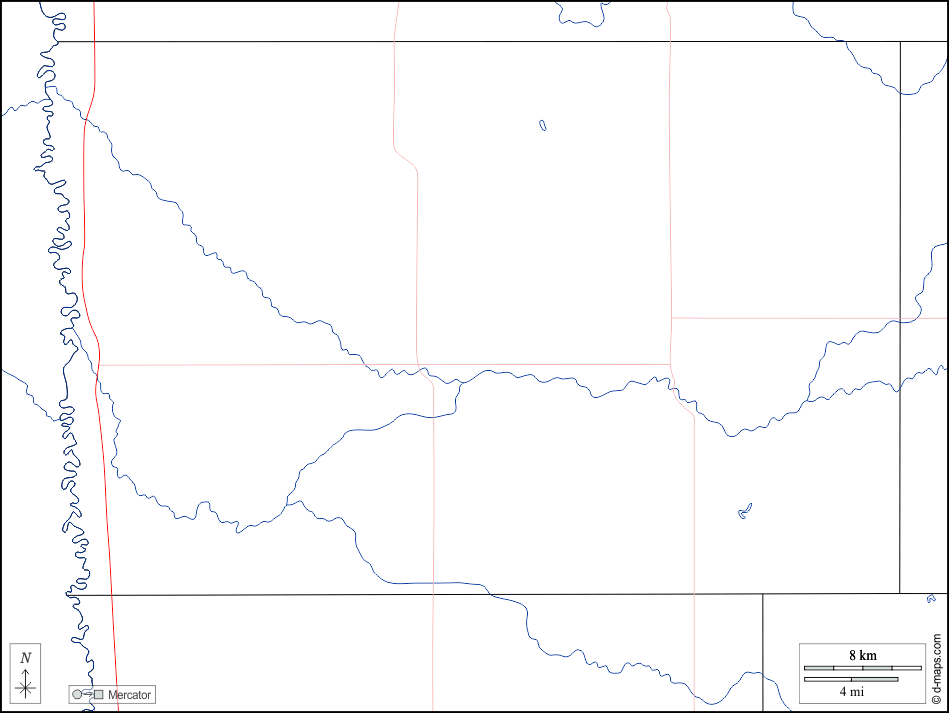Click the small lake outline at top center
The width and height of the screenshot is (949, 713).
(x=542, y=126)
